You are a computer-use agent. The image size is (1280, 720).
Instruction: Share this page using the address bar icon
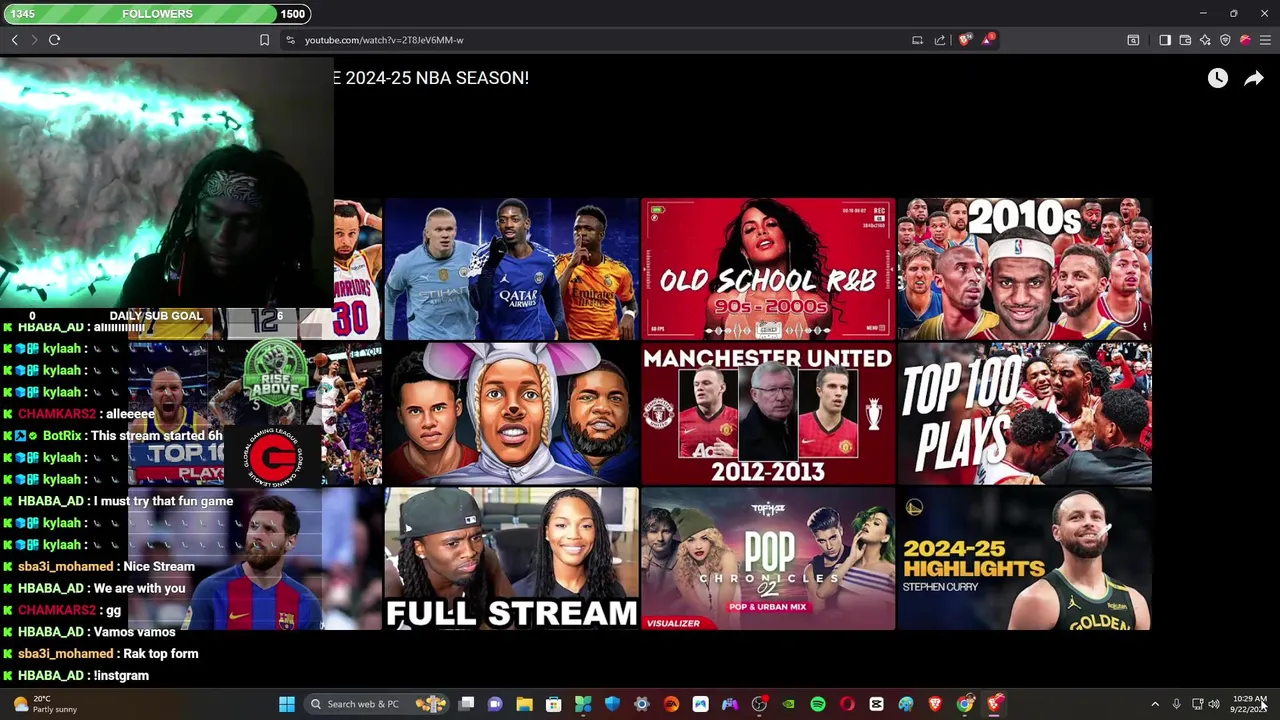[x=940, y=40]
